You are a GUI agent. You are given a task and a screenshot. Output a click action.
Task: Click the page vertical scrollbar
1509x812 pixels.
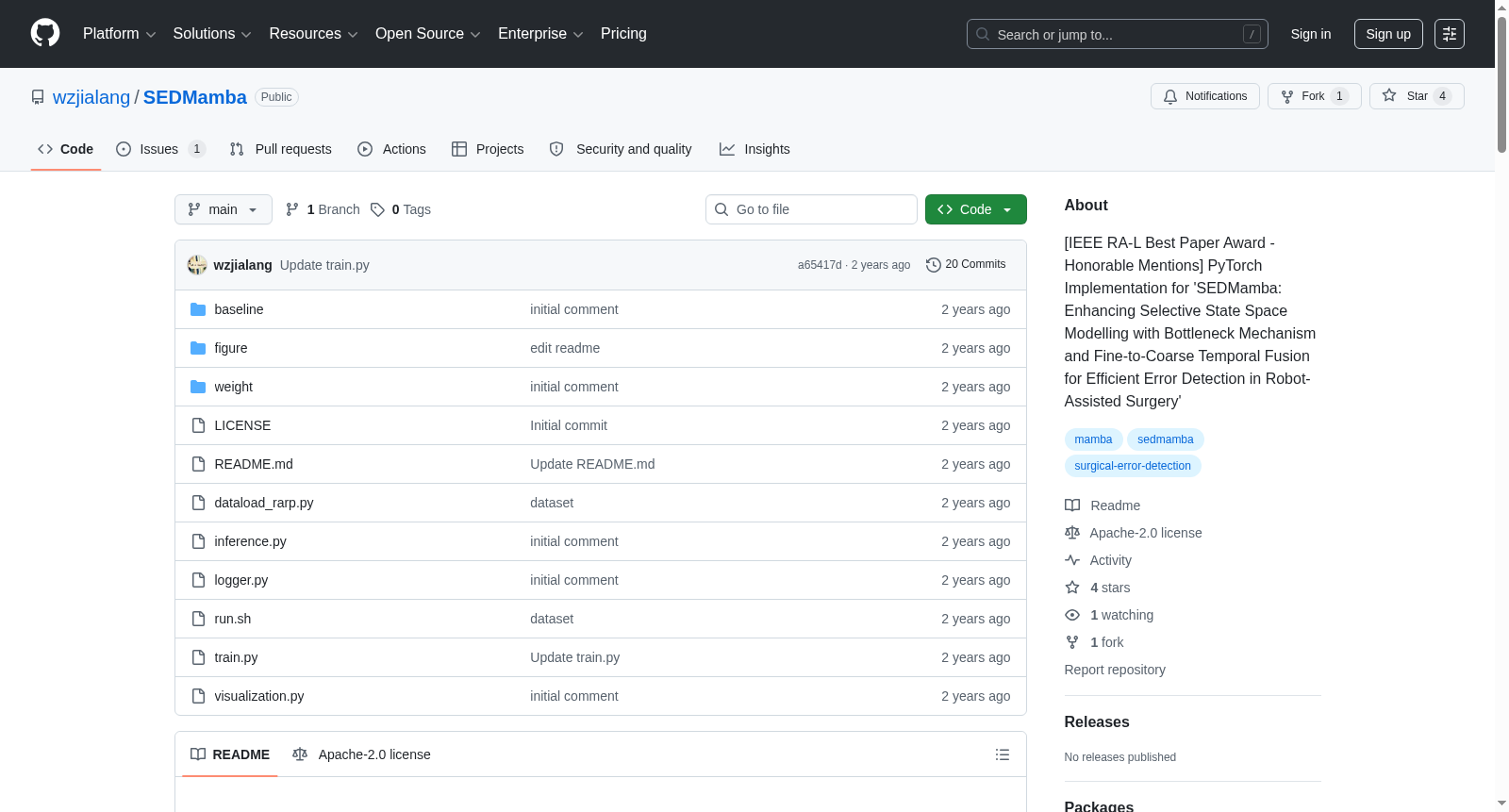coord(1501,85)
